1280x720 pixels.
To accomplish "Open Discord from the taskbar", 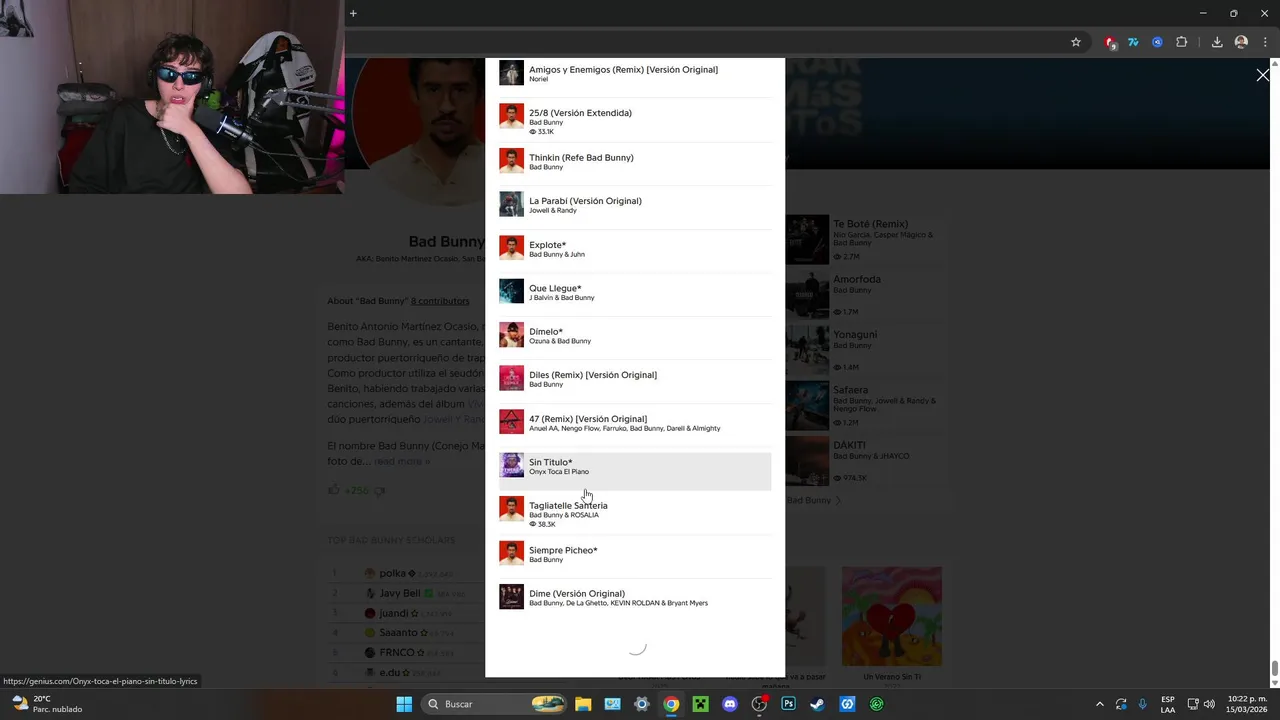I will (x=730, y=704).
